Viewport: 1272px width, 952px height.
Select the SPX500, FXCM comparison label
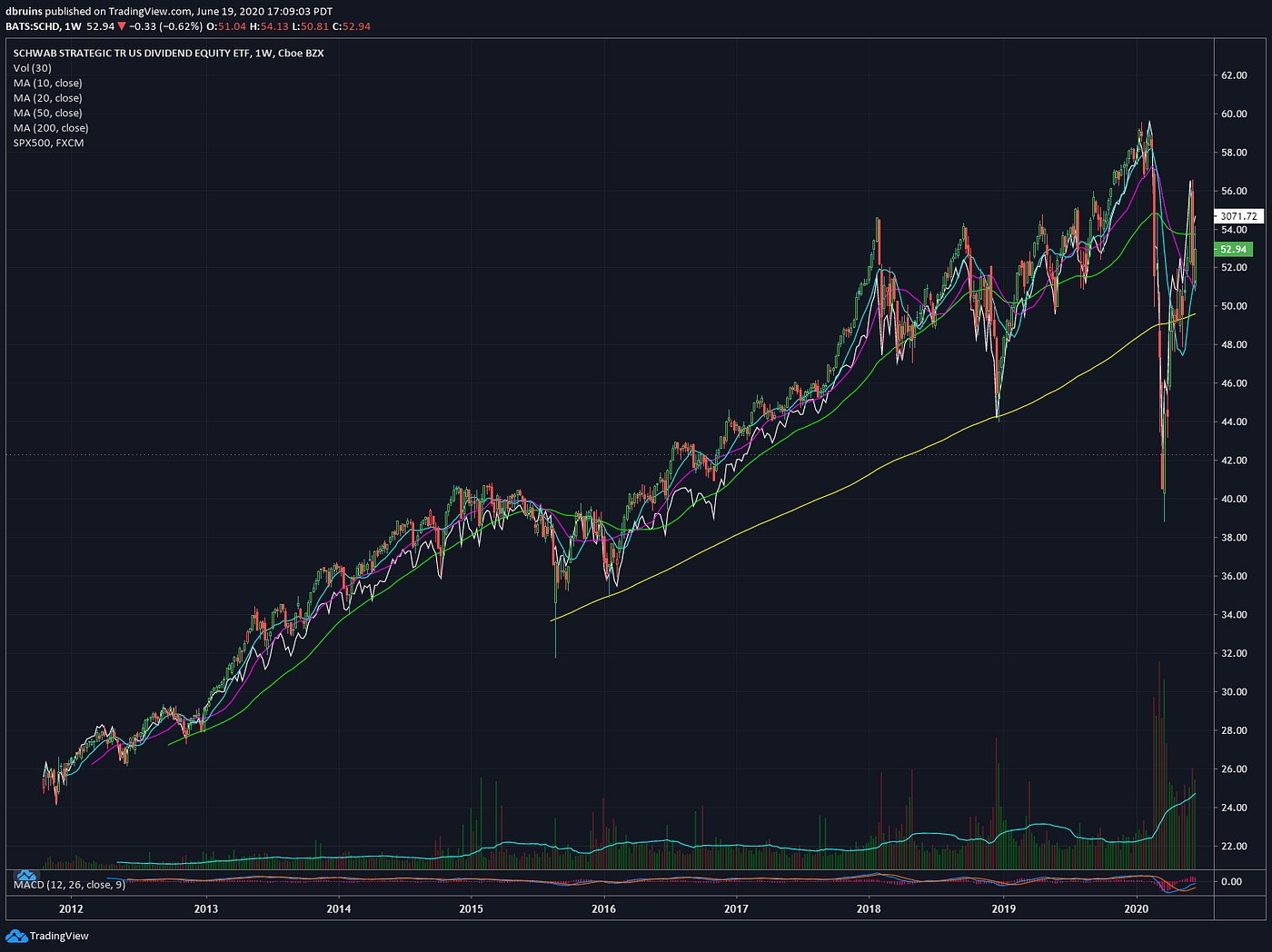pos(48,143)
